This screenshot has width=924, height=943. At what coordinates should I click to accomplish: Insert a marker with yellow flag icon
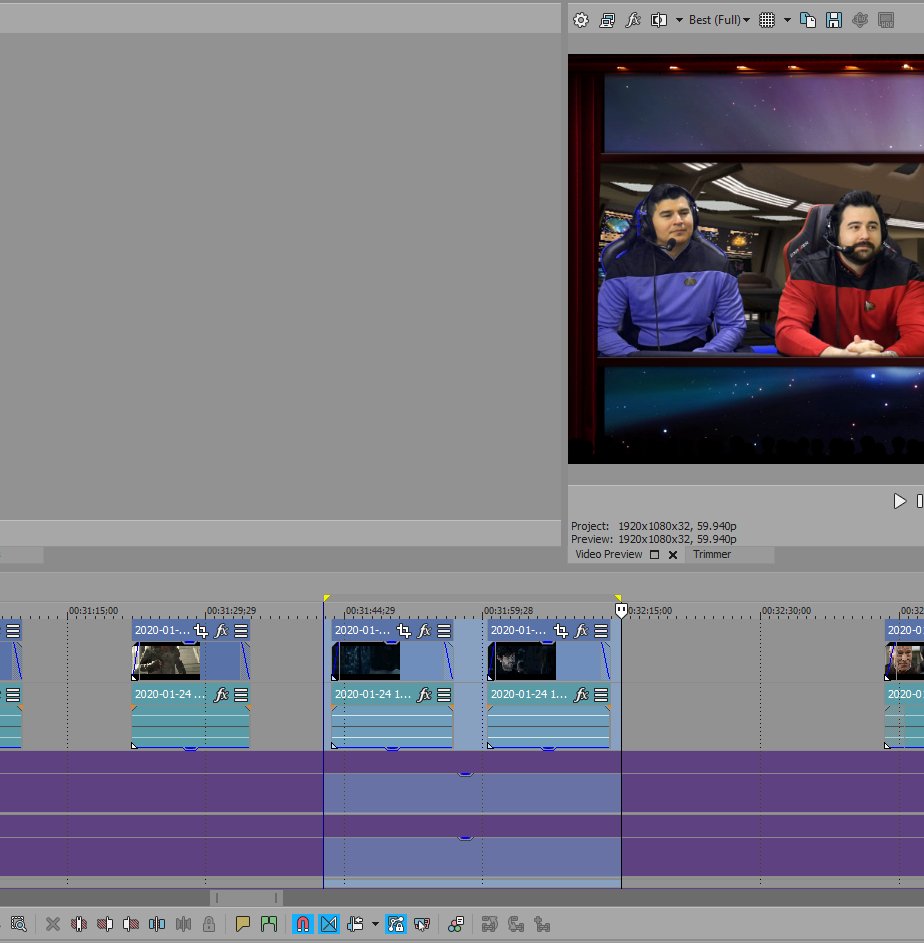pyautogui.click(x=243, y=924)
